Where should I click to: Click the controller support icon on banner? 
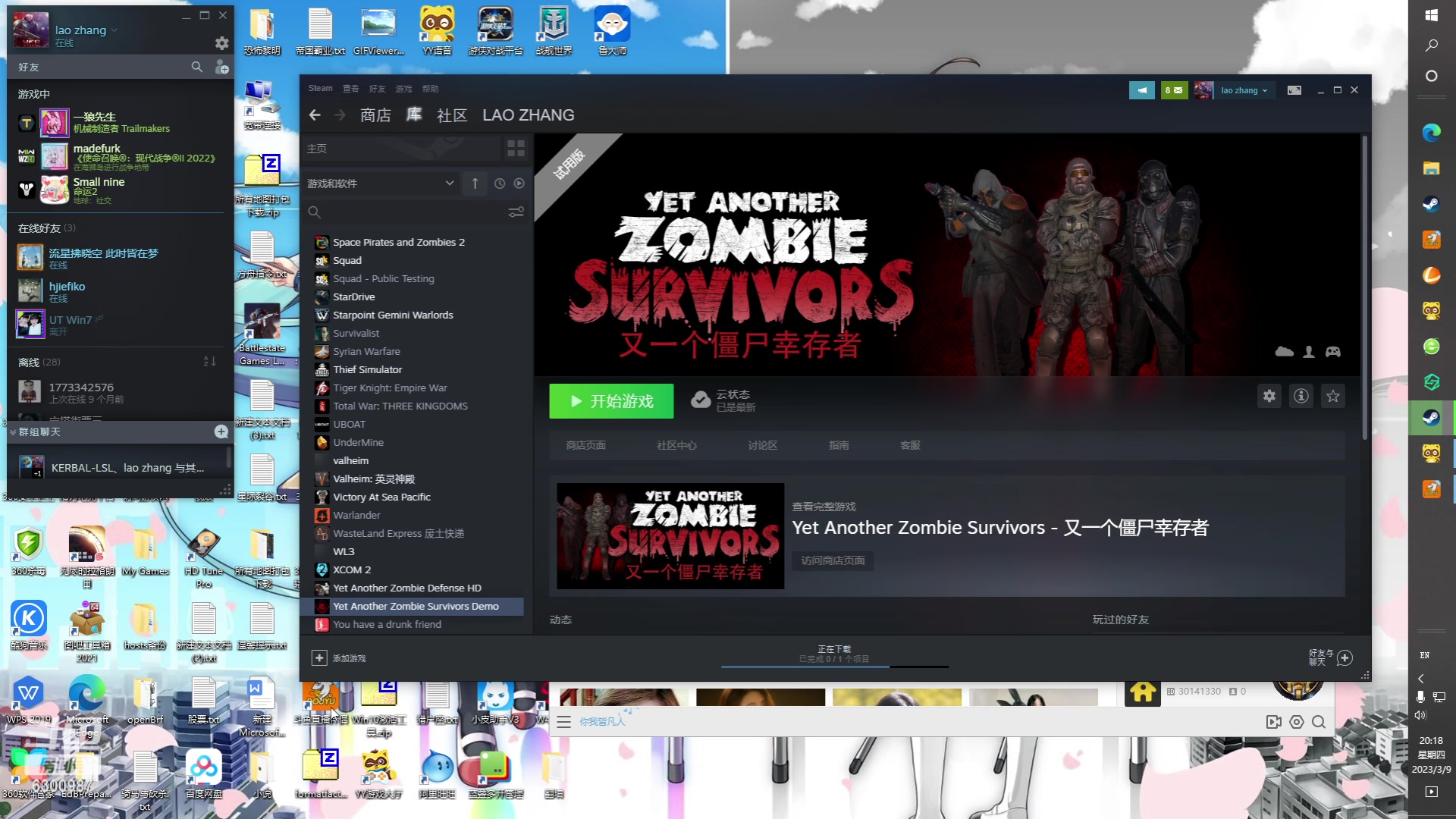(1333, 352)
